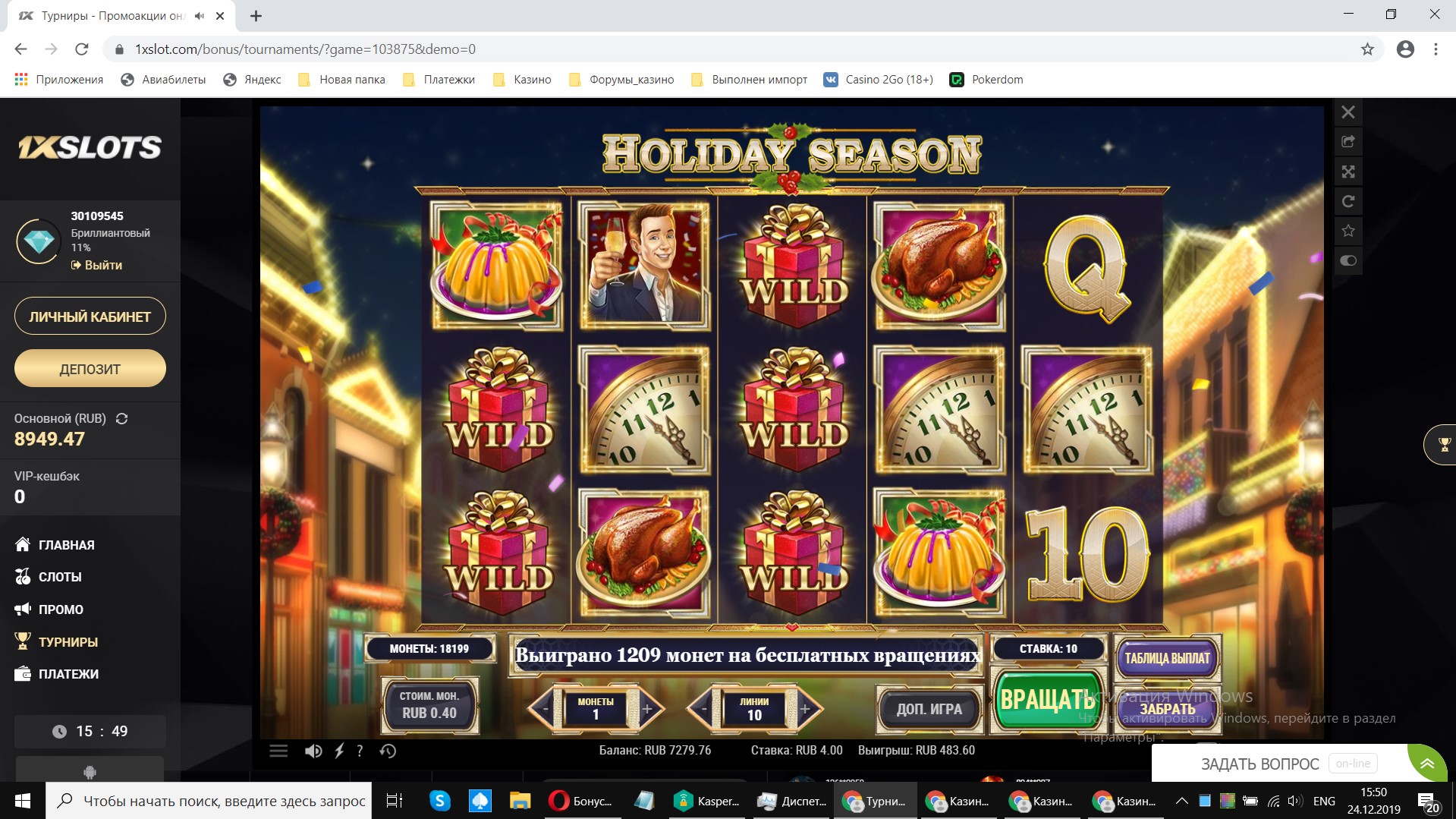This screenshot has width=1456, height=819.
Task: Reload the game using side refresh icon
Action: pyautogui.click(x=1348, y=201)
